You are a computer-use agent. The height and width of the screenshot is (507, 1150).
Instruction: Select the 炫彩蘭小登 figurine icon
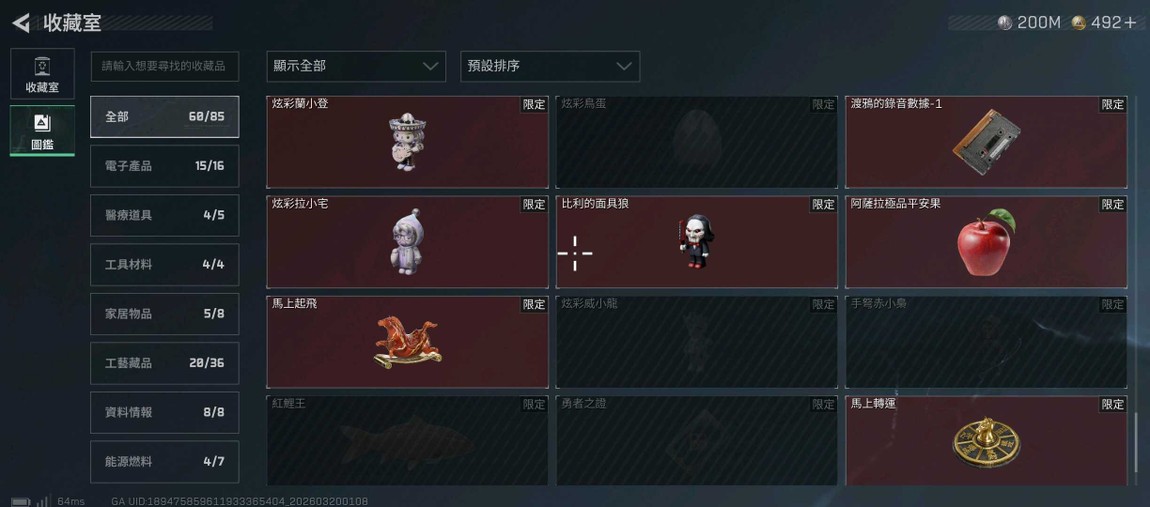(x=407, y=142)
